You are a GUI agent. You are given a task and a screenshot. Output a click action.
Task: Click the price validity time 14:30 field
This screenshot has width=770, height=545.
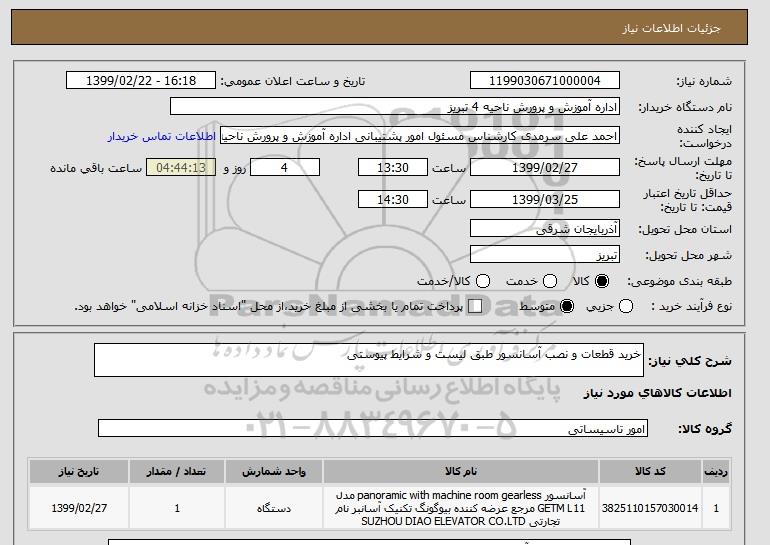pyautogui.click(x=393, y=199)
